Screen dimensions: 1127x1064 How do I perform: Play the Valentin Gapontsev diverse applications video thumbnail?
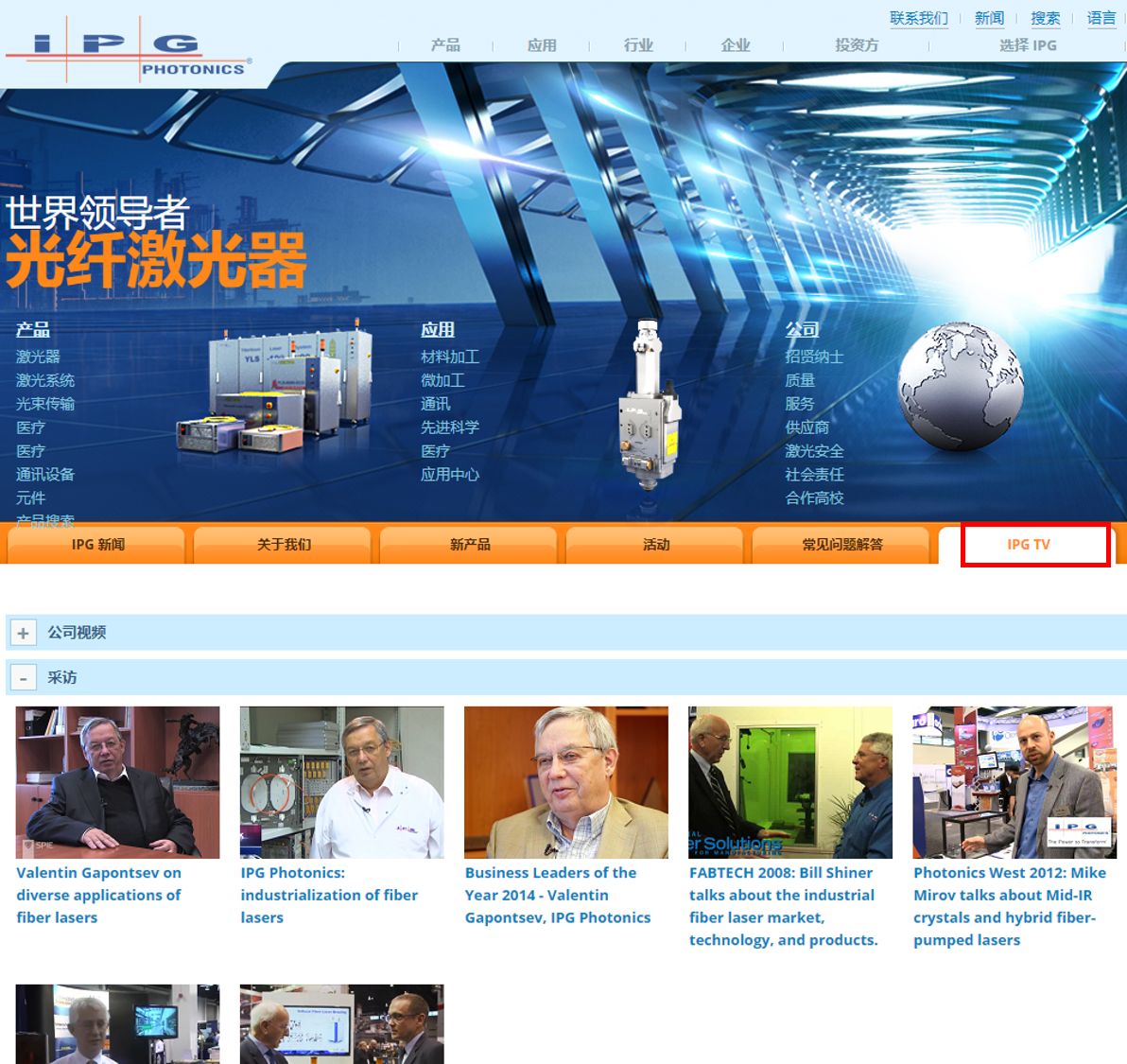coord(118,782)
